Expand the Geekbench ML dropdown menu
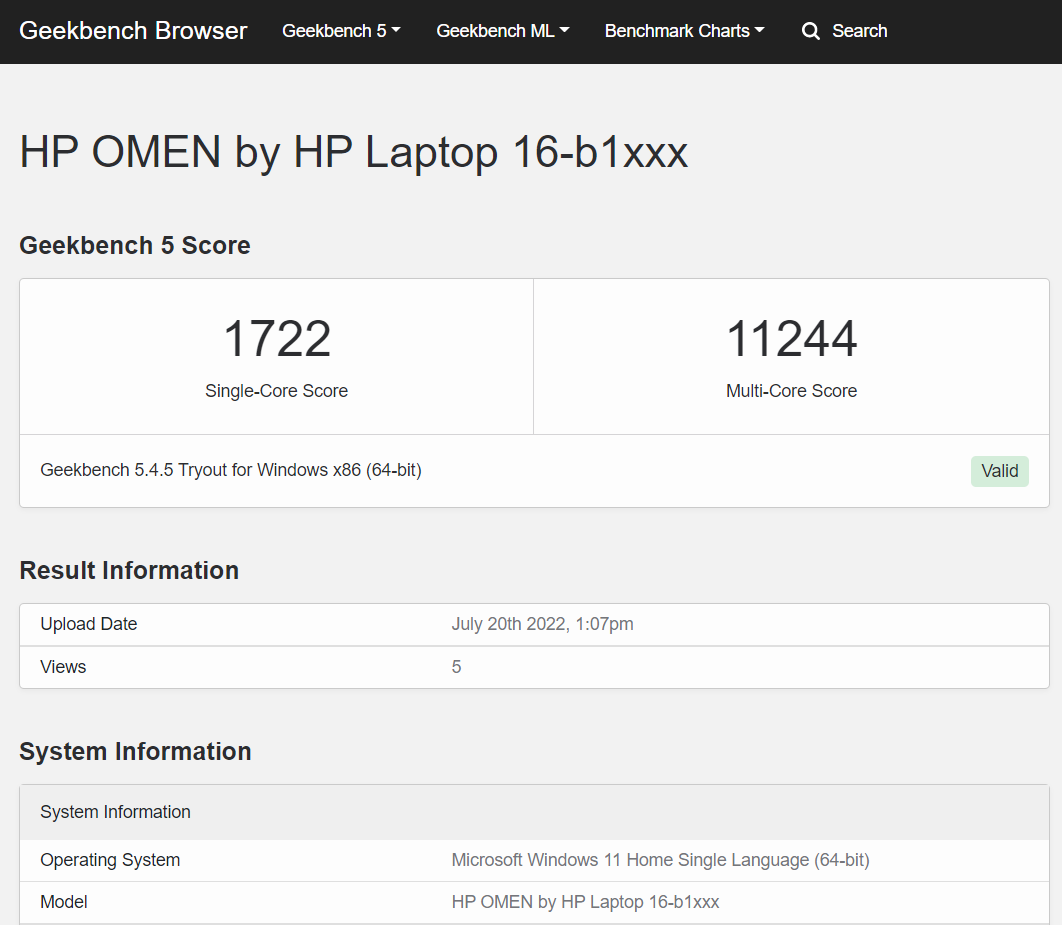This screenshot has width=1062, height=925. pos(503,31)
